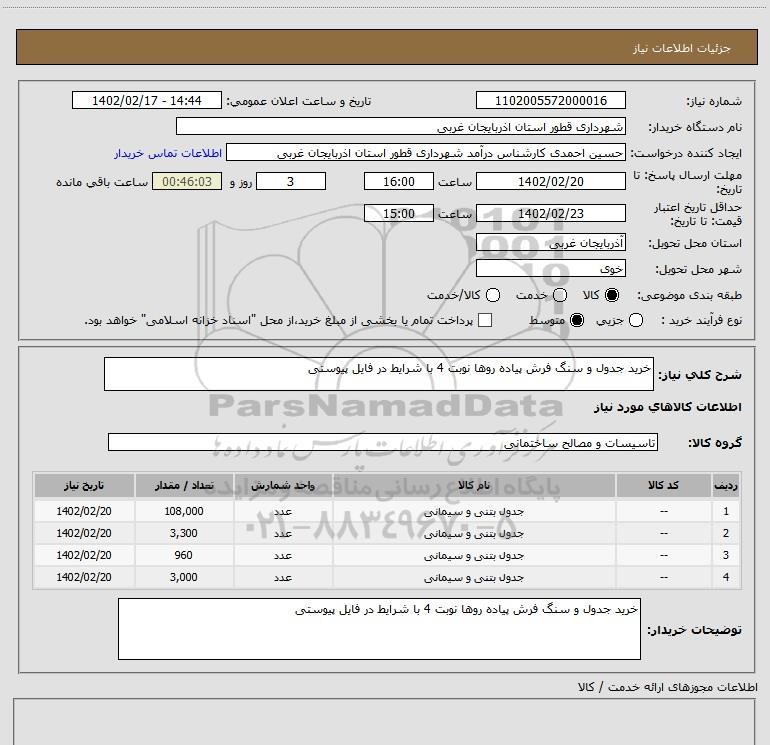Click the quantity 3,000 cell
Screen dimensions: 770x745
(x=184, y=578)
